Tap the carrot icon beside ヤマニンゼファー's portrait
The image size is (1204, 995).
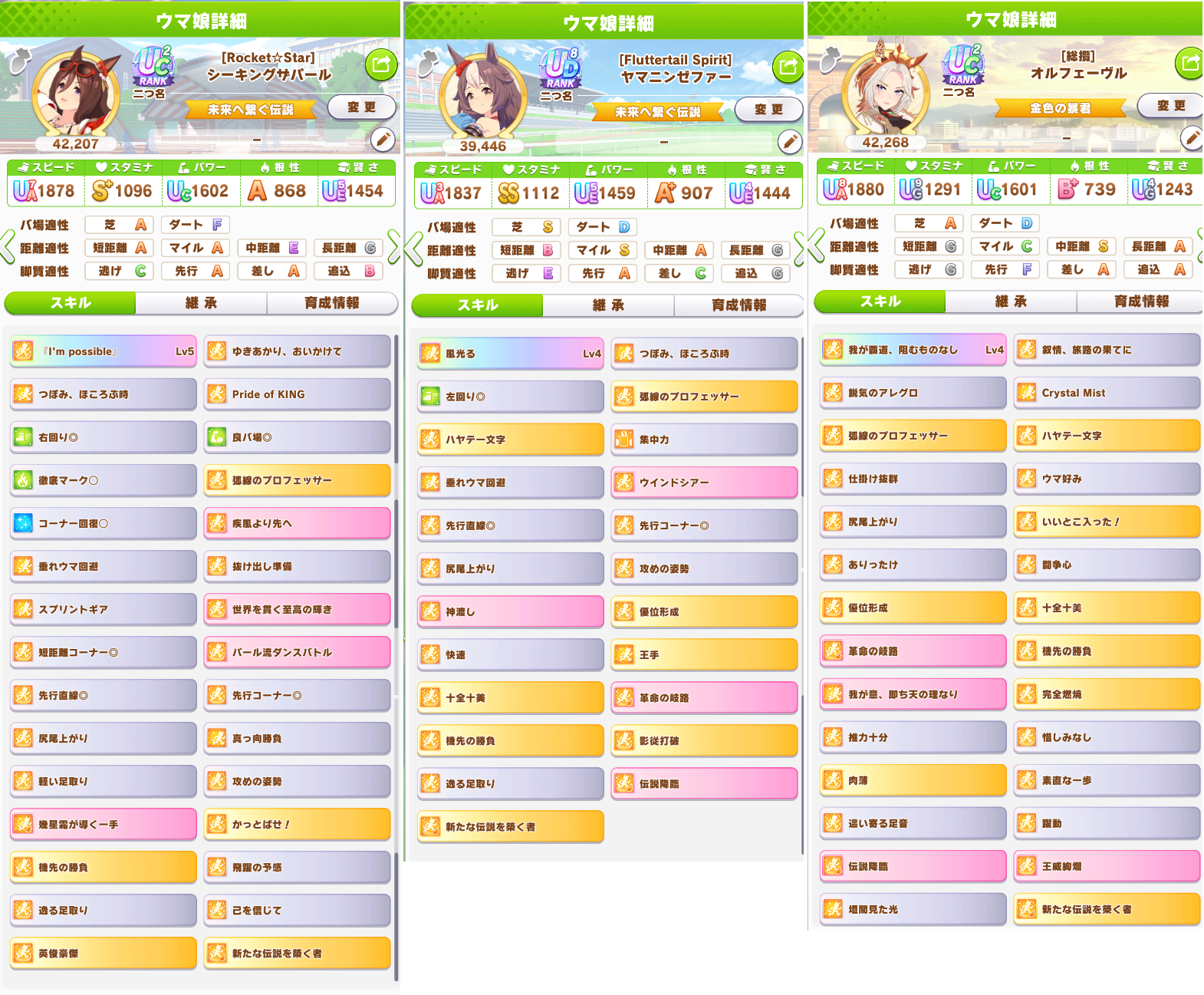(x=427, y=64)
